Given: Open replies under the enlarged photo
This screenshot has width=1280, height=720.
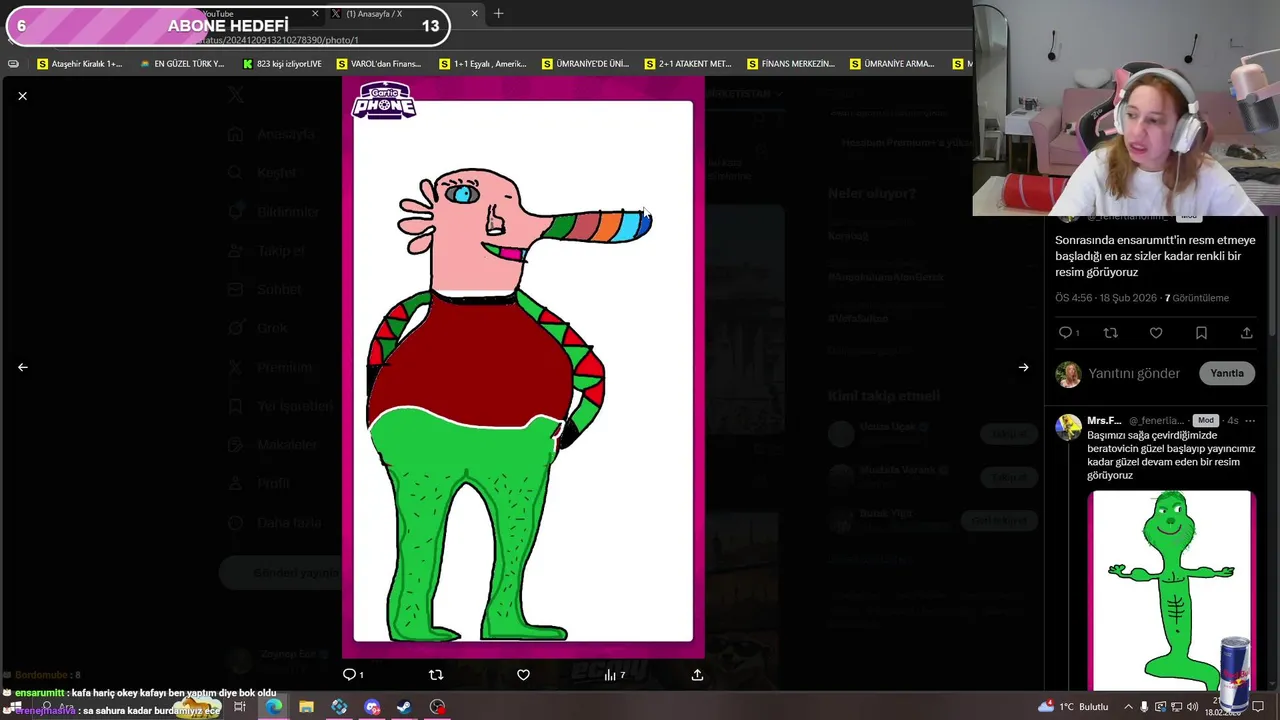Looking at the screenshot, I should (352, 675).
